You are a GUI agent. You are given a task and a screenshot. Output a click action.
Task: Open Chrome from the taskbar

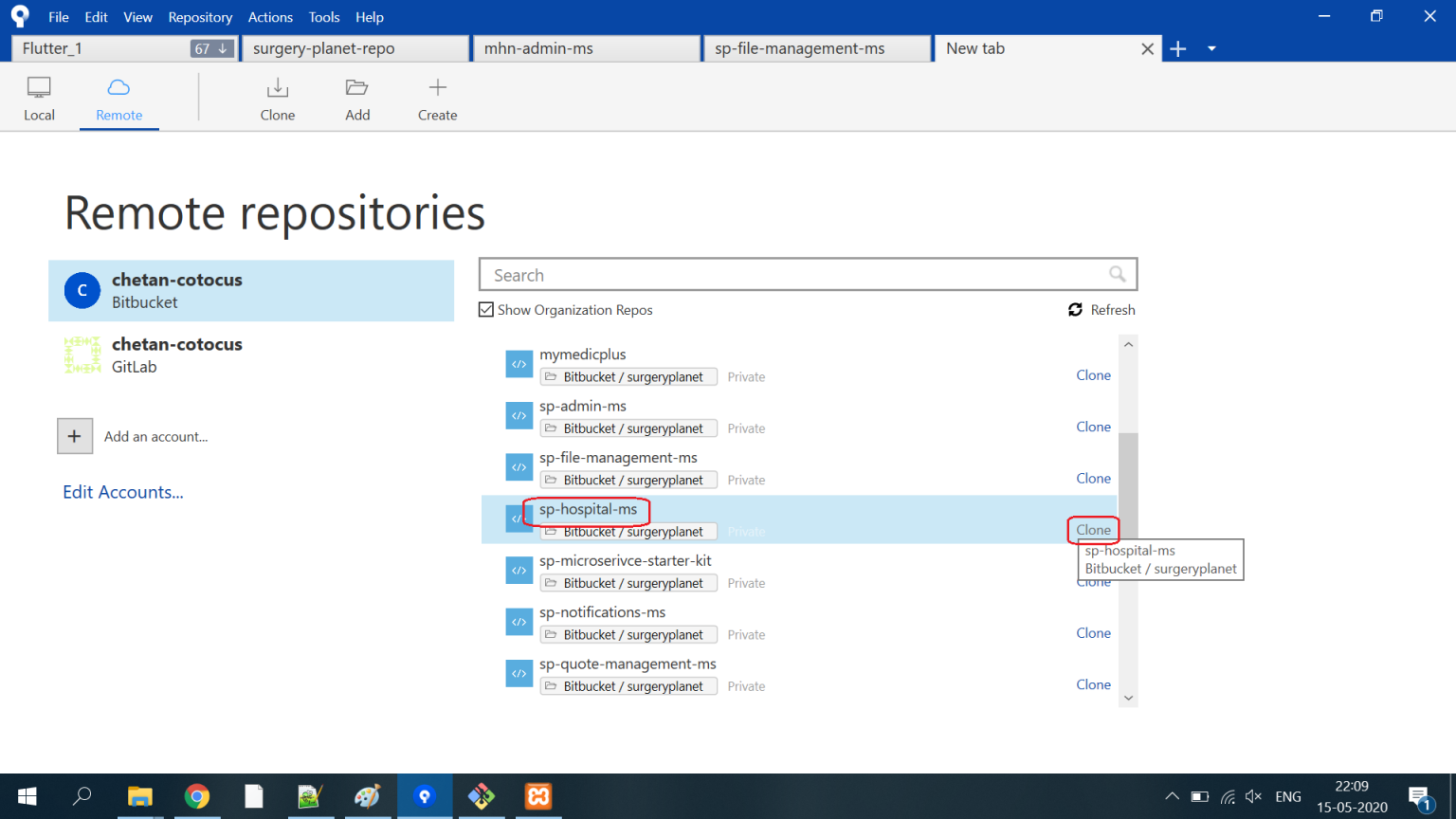point(197,796)
